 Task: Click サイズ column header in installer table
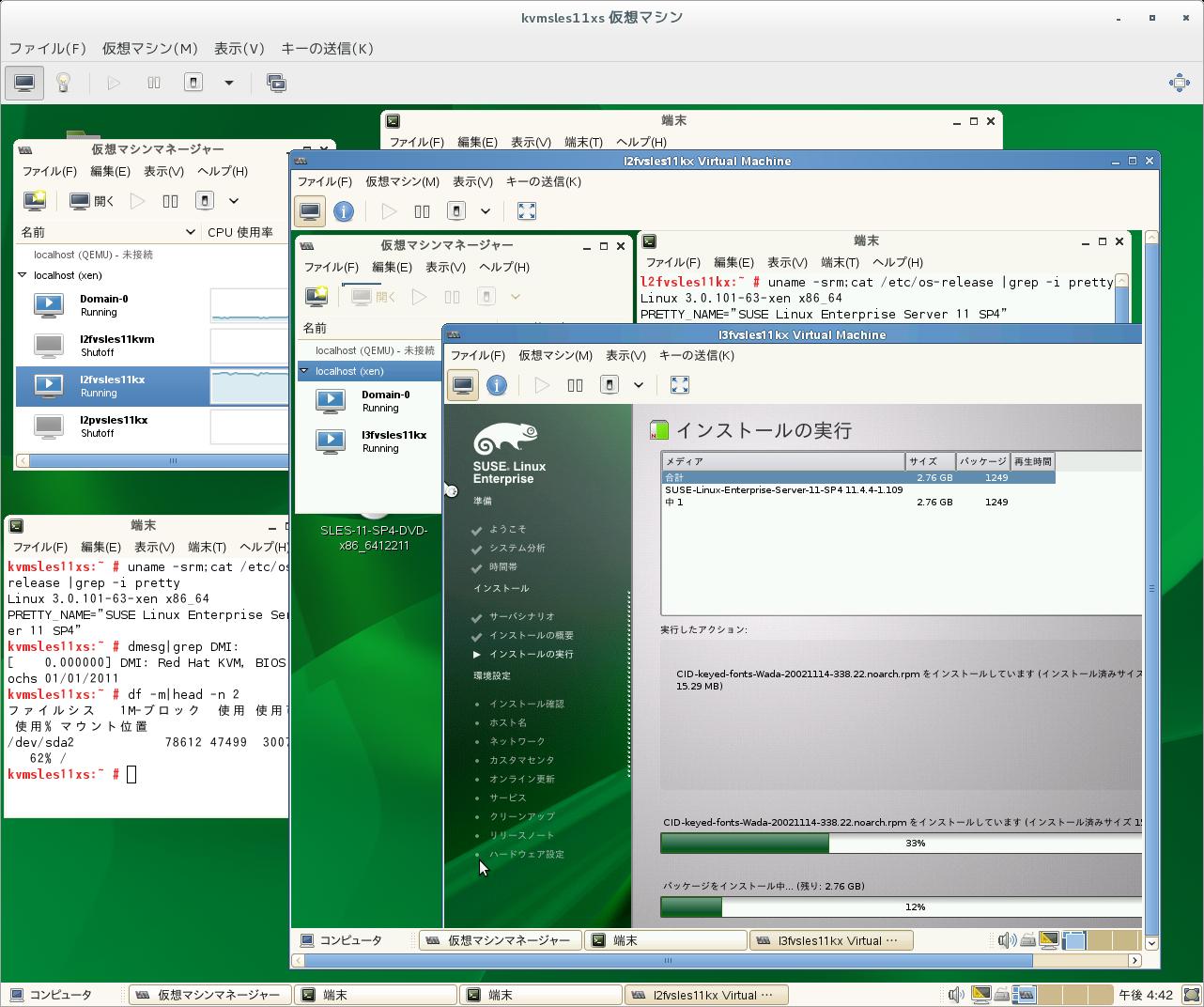point(931,461)
